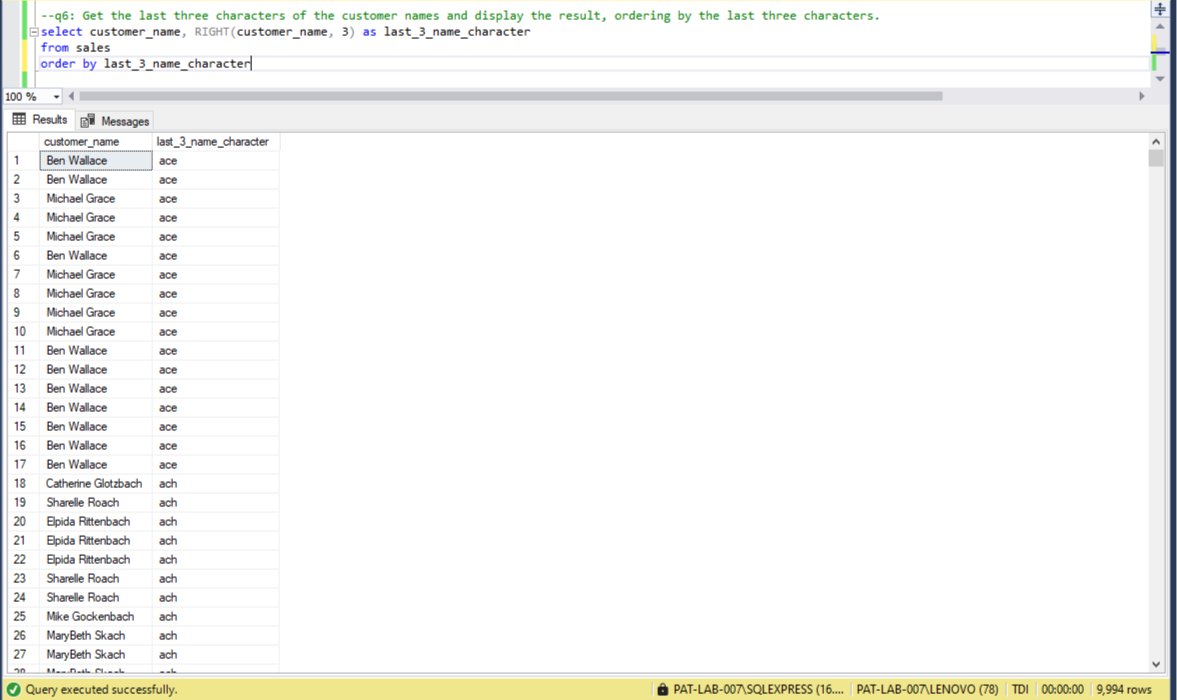Screen dimensions: 1177x700
Task: Open the Messages tab
Action: tap(115, 121)
